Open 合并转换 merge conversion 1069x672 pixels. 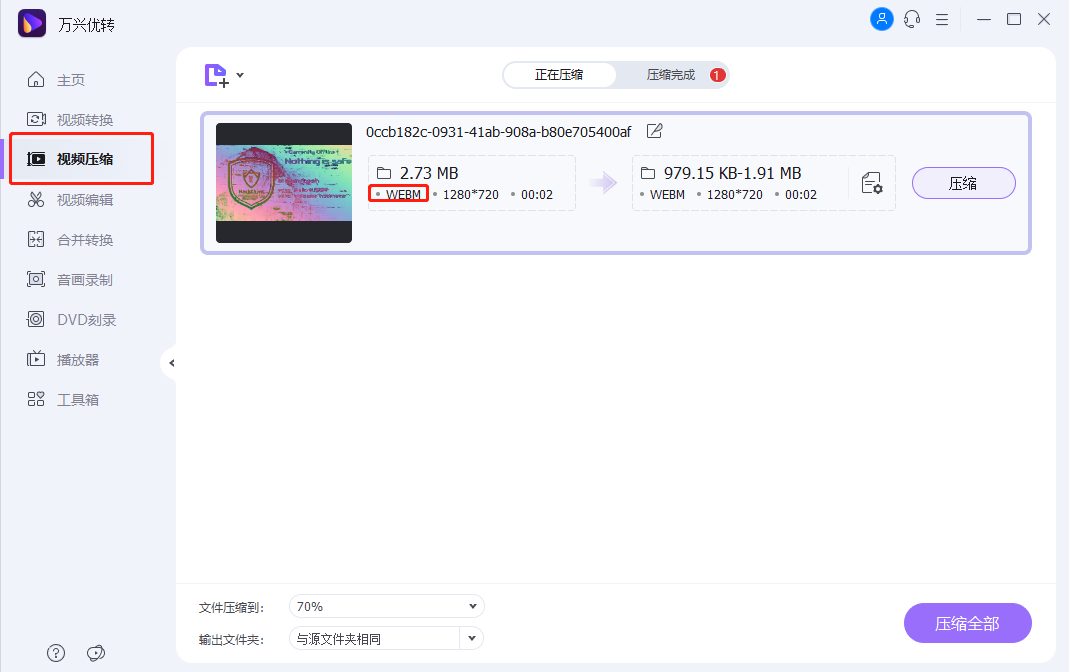pos(85,240)
